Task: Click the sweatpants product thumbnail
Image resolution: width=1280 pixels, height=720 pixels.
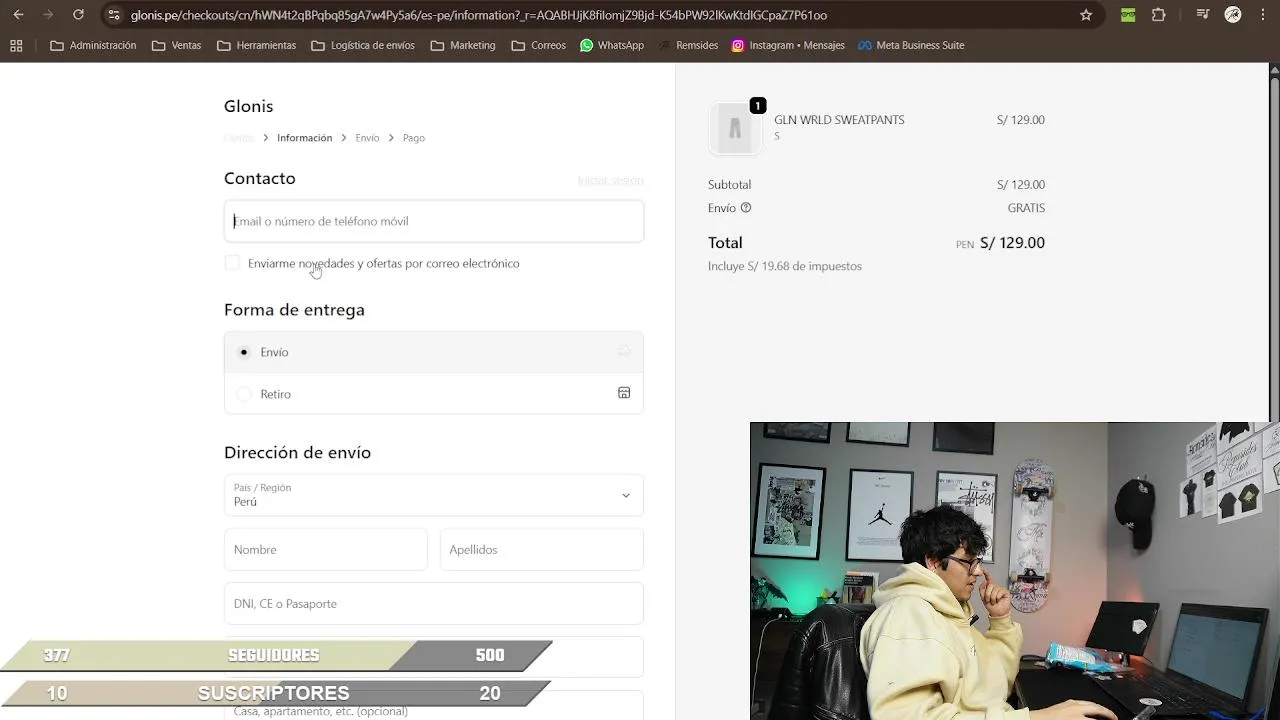Action: coord(735,128)
